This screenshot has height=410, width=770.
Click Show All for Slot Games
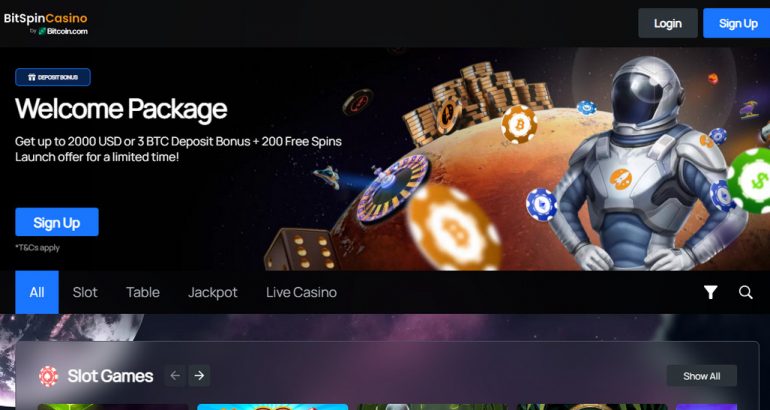click(x=702, y=376)
